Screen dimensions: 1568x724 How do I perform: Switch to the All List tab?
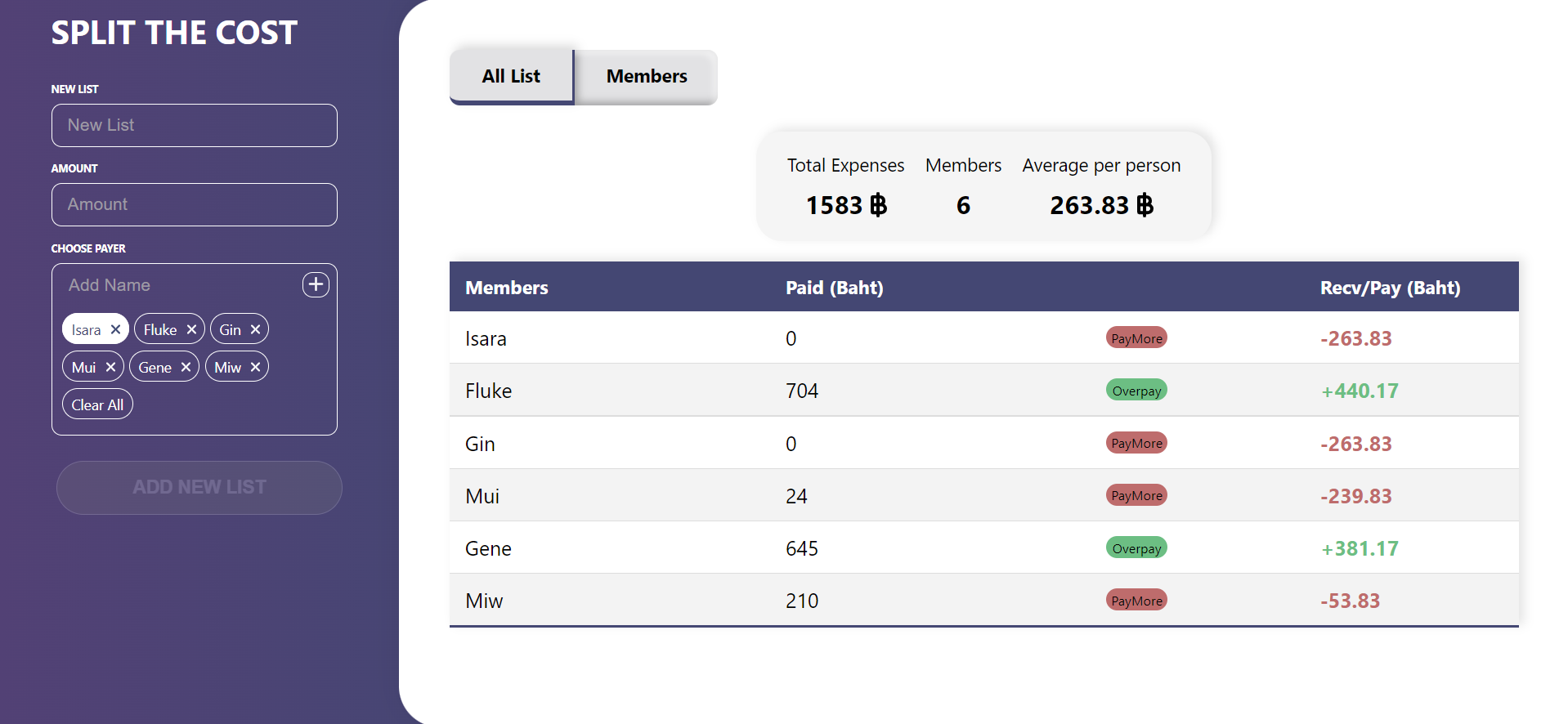click(511, 77)
